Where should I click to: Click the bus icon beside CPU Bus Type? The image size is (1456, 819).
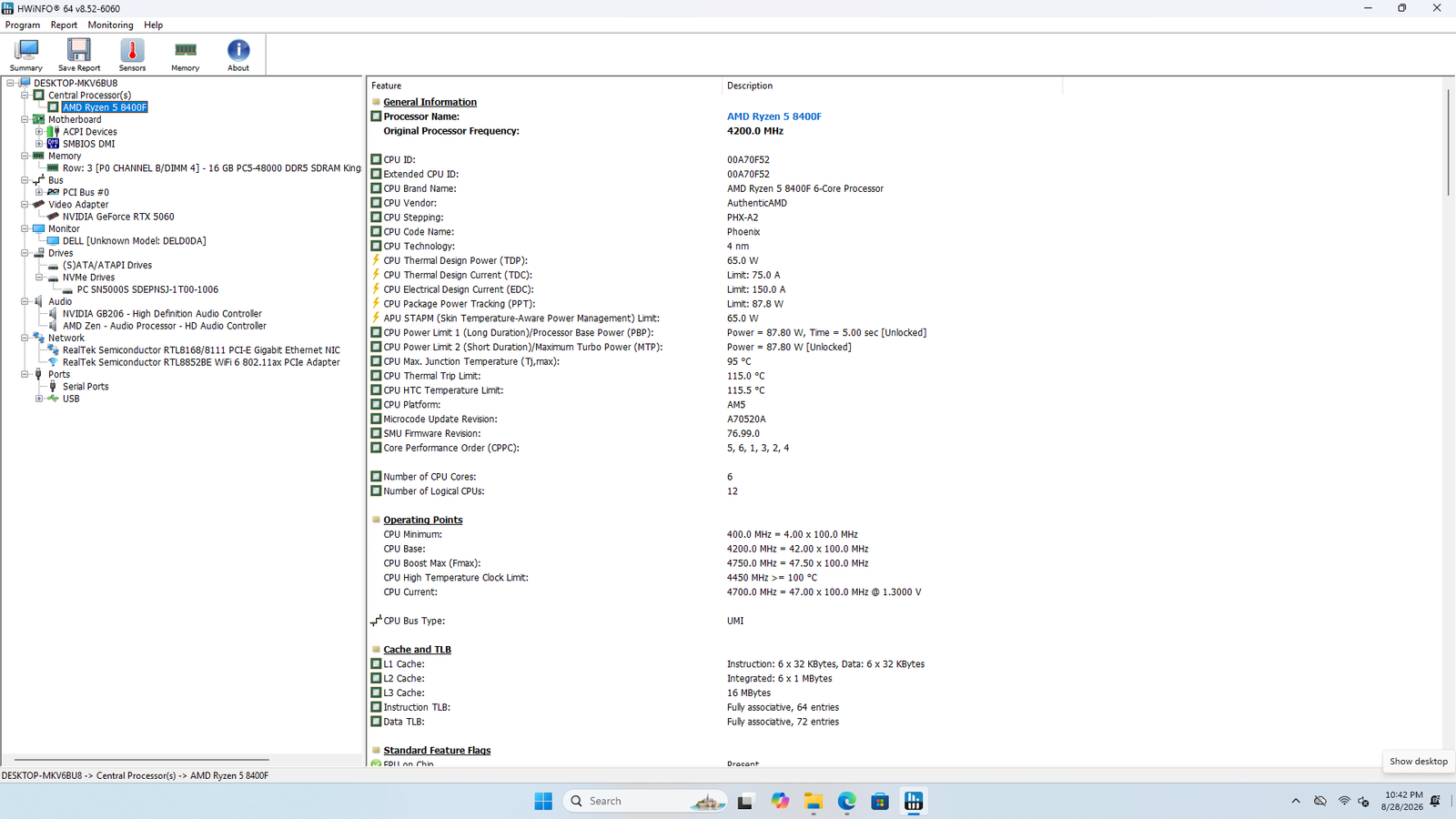coord(376,621)
